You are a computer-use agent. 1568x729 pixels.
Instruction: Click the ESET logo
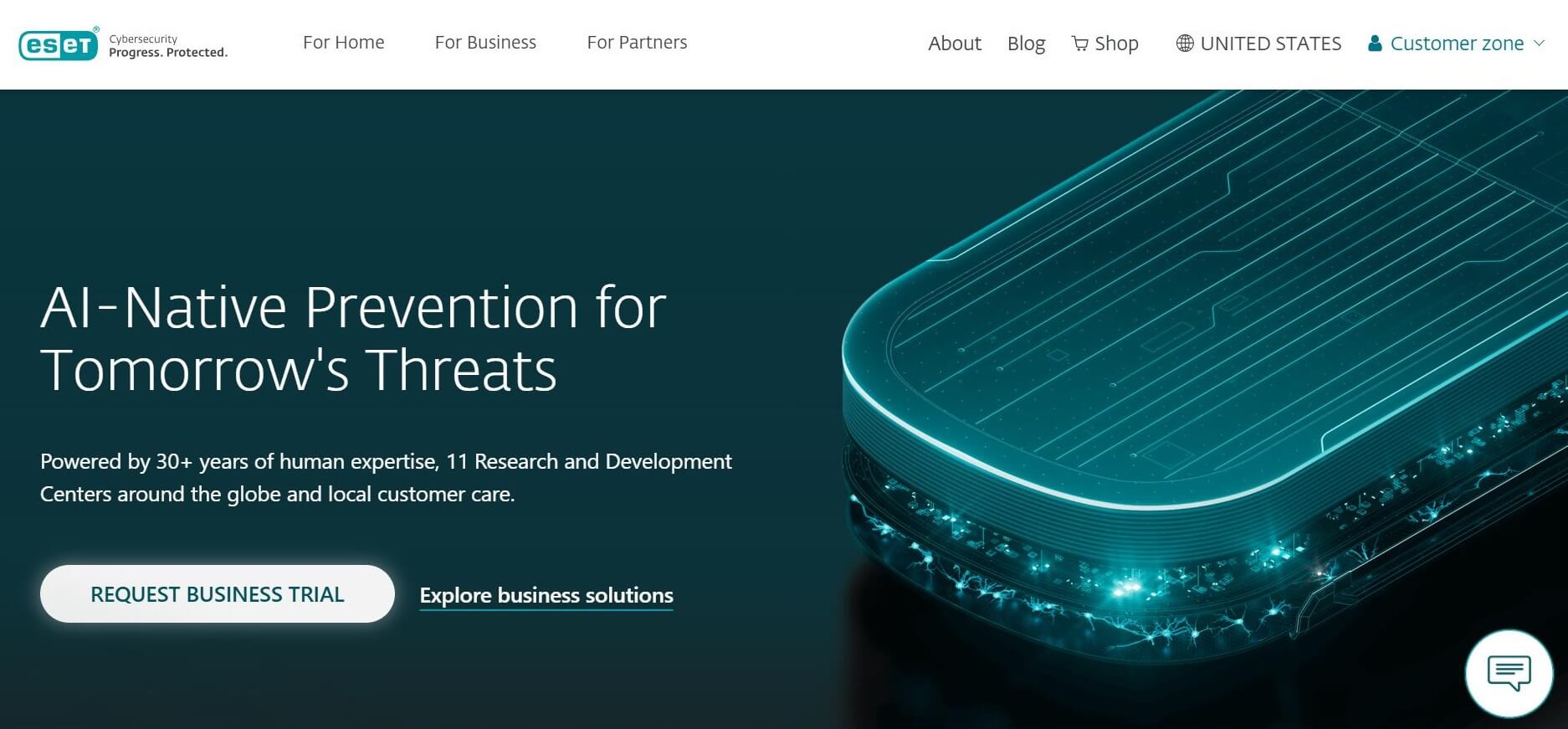coord(59,44)
